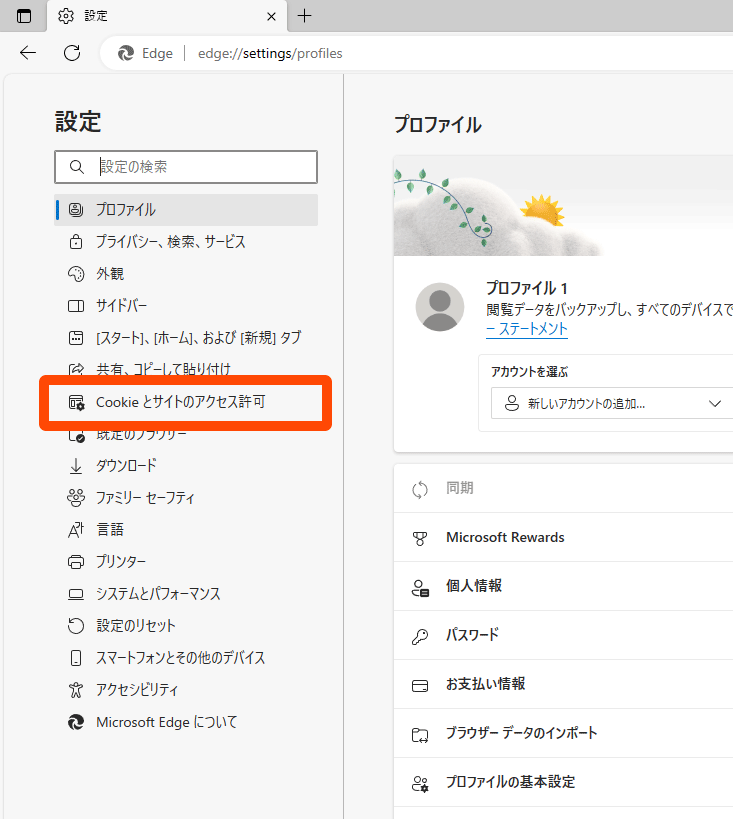Select プライバシー、検索、サービス in sidebar

(170, 242)
